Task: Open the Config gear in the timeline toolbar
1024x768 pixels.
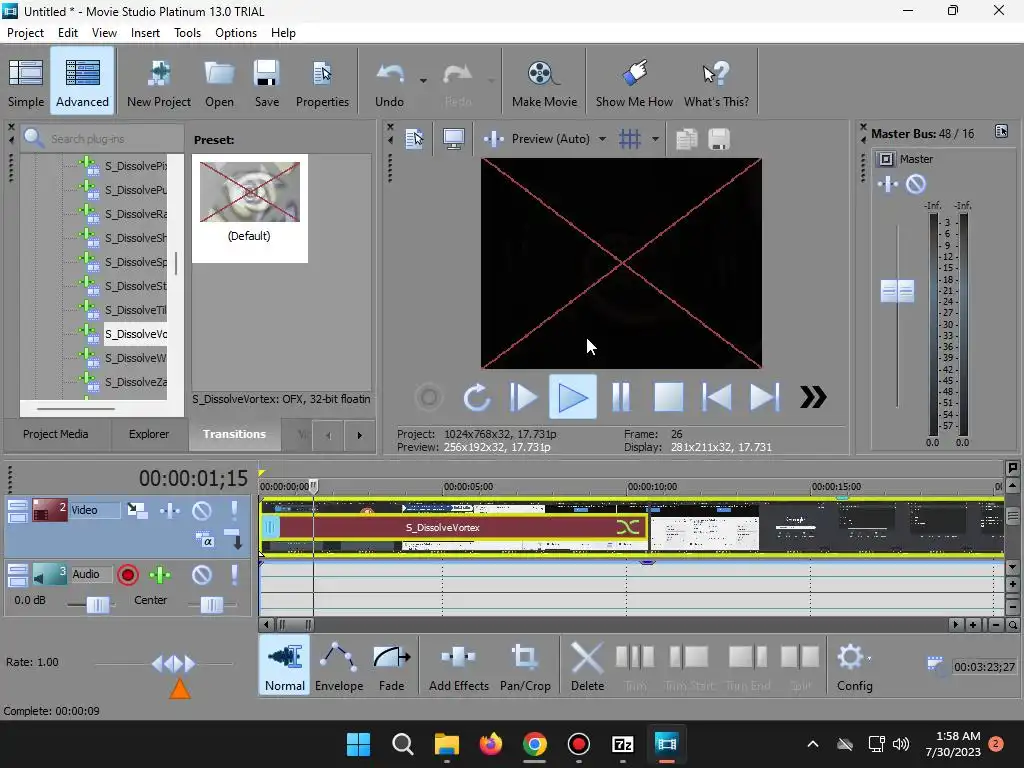Action: coord(854,666)
